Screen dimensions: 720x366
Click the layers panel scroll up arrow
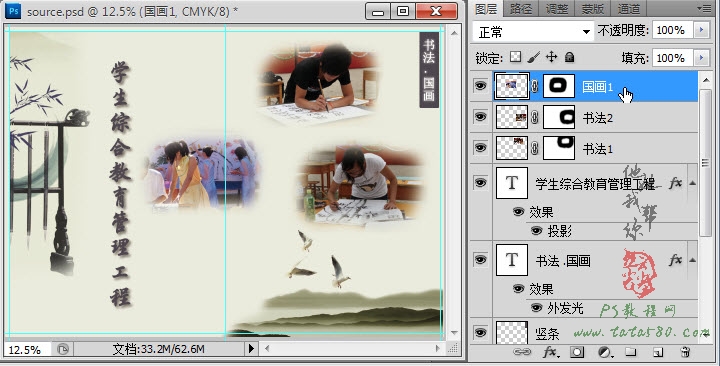[705, 80]
